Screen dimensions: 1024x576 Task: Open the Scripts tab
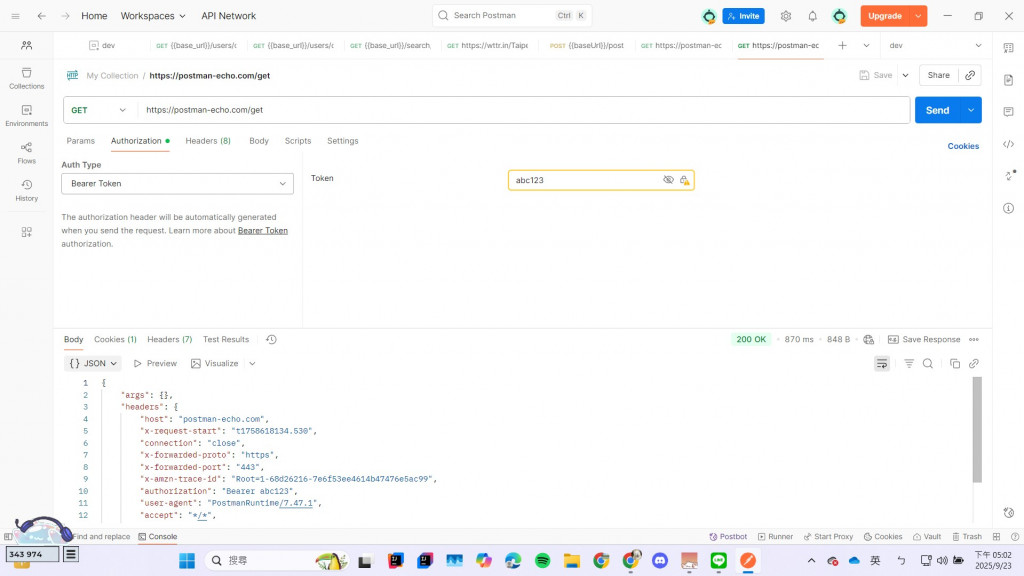(298, 141)
